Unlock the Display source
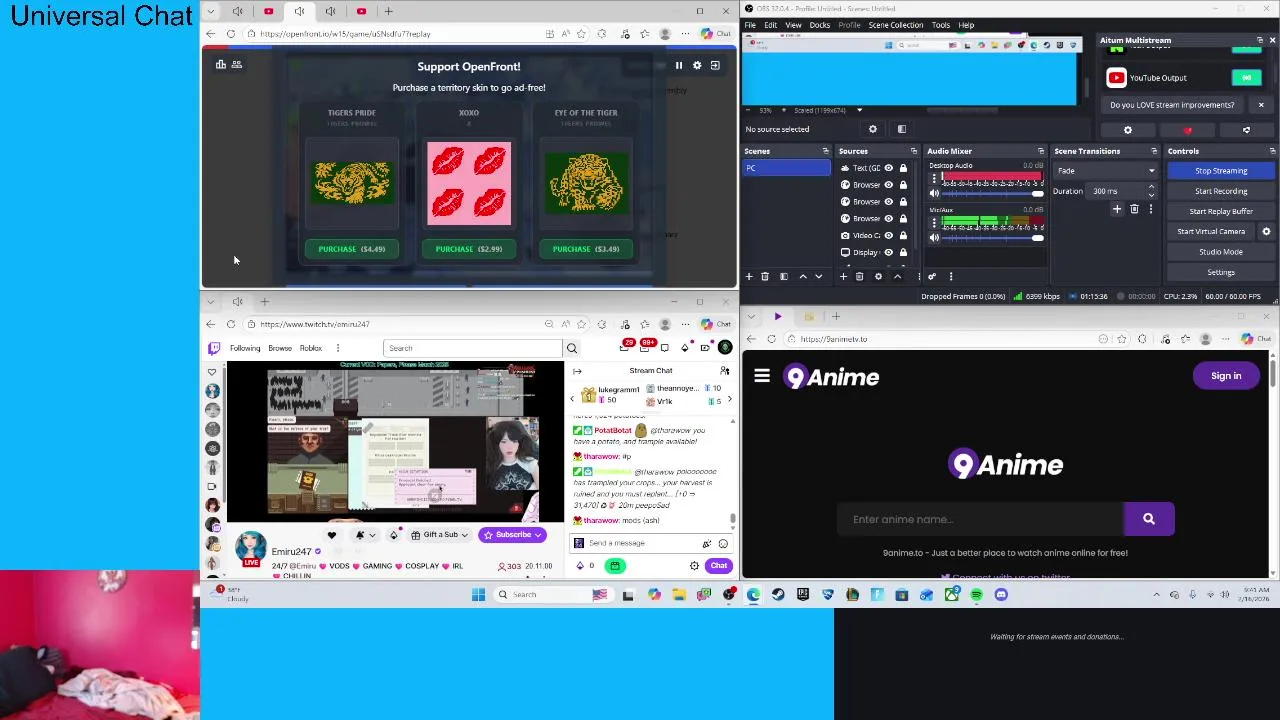The height and width of the screenshot is (720, 1280). 903,252
